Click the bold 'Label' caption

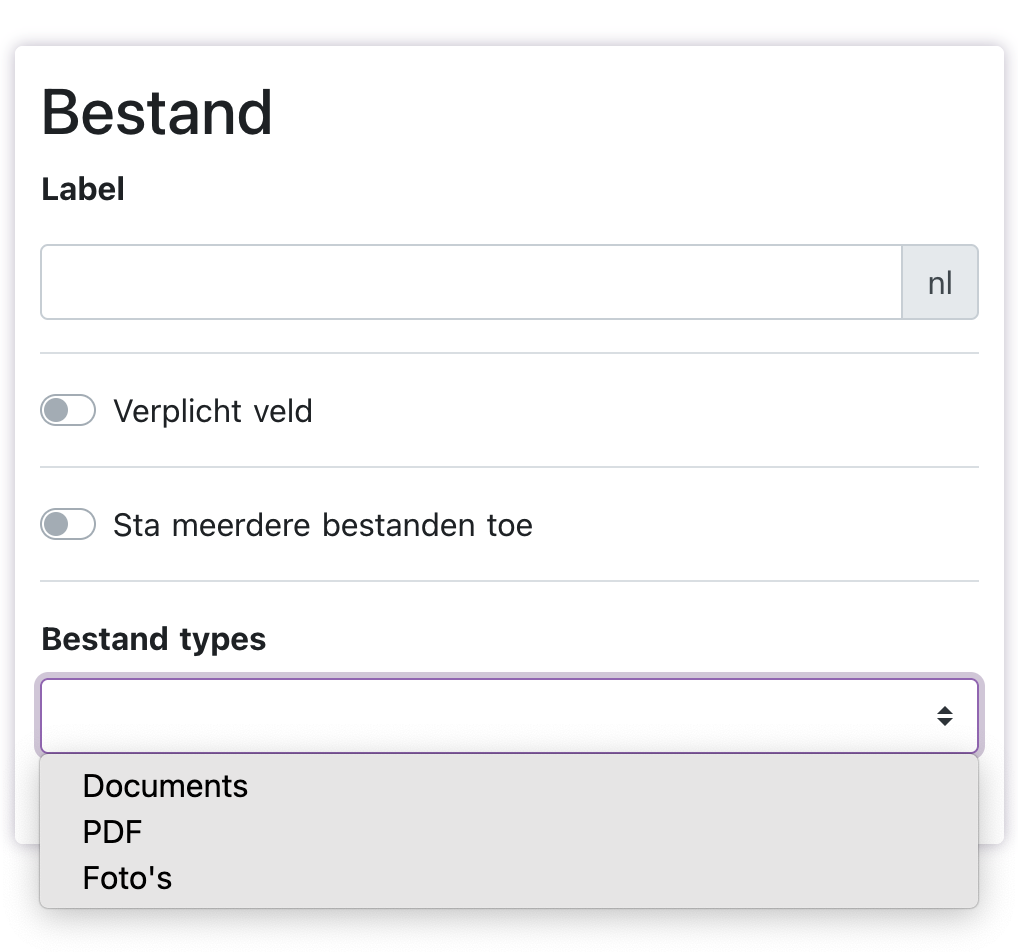(x=83, y=189)
